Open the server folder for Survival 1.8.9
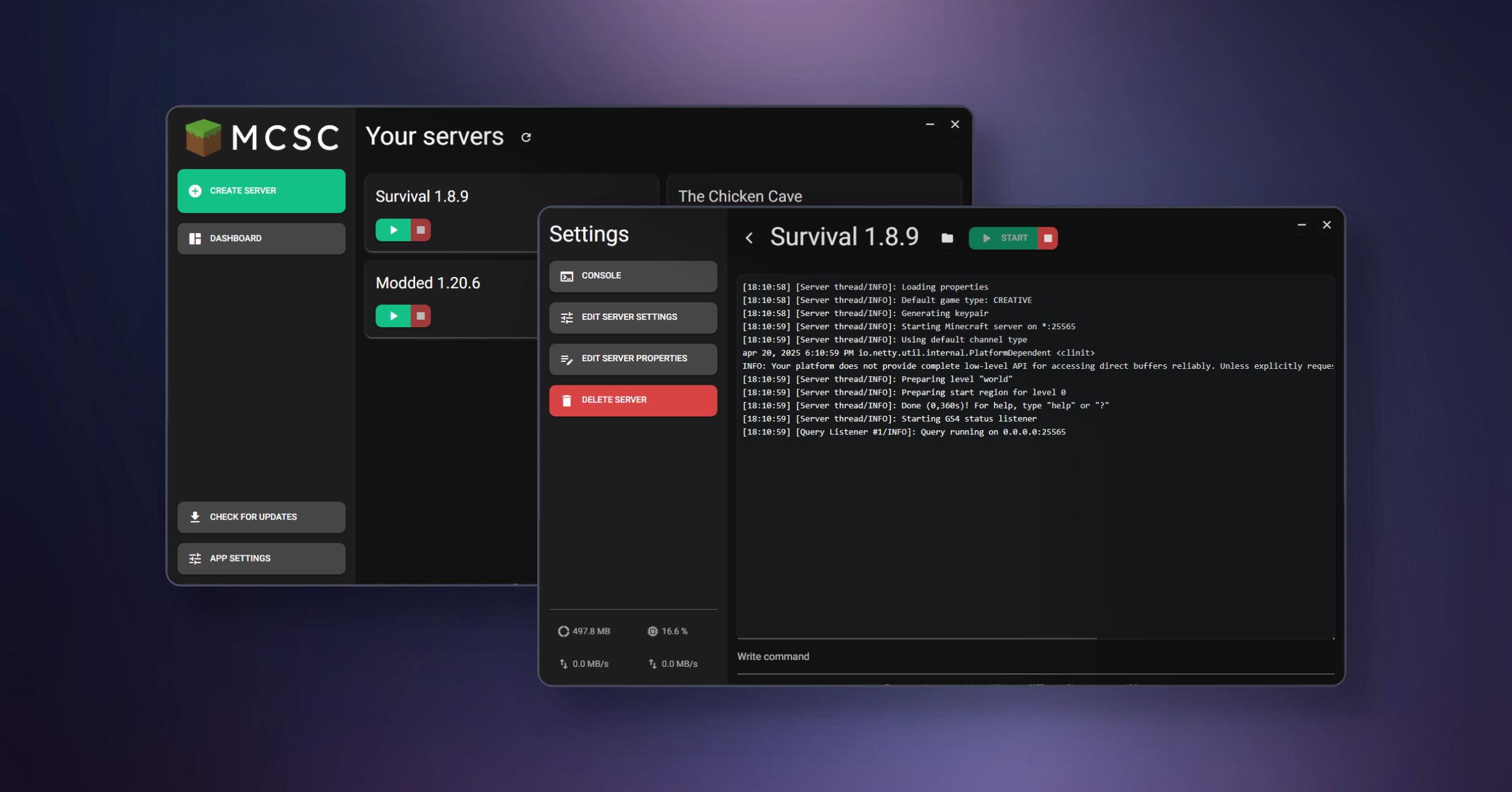Screen dimensions: 1512x792 pyautogui.click(x=946, y=238)
